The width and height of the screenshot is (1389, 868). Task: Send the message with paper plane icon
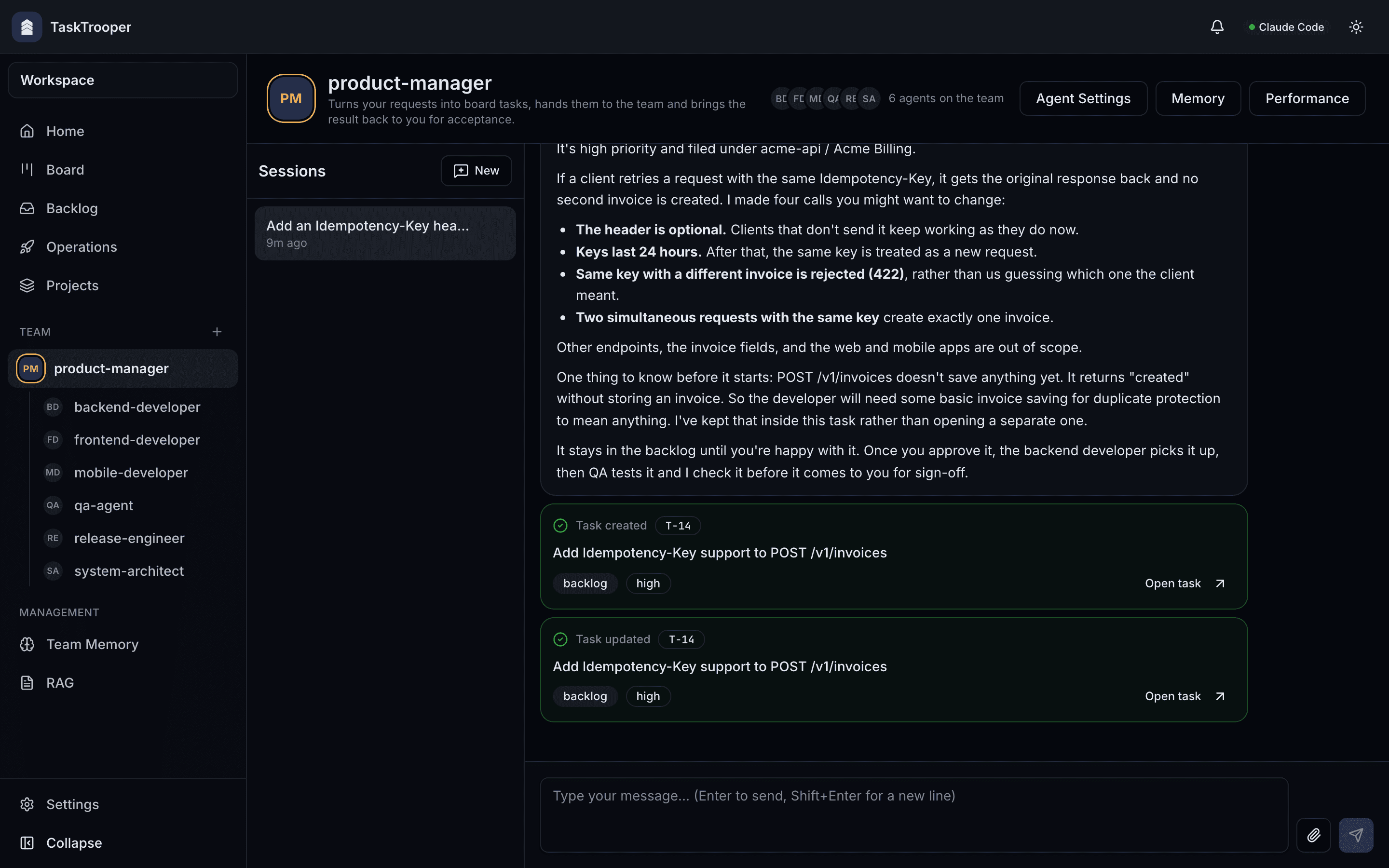1356,835
